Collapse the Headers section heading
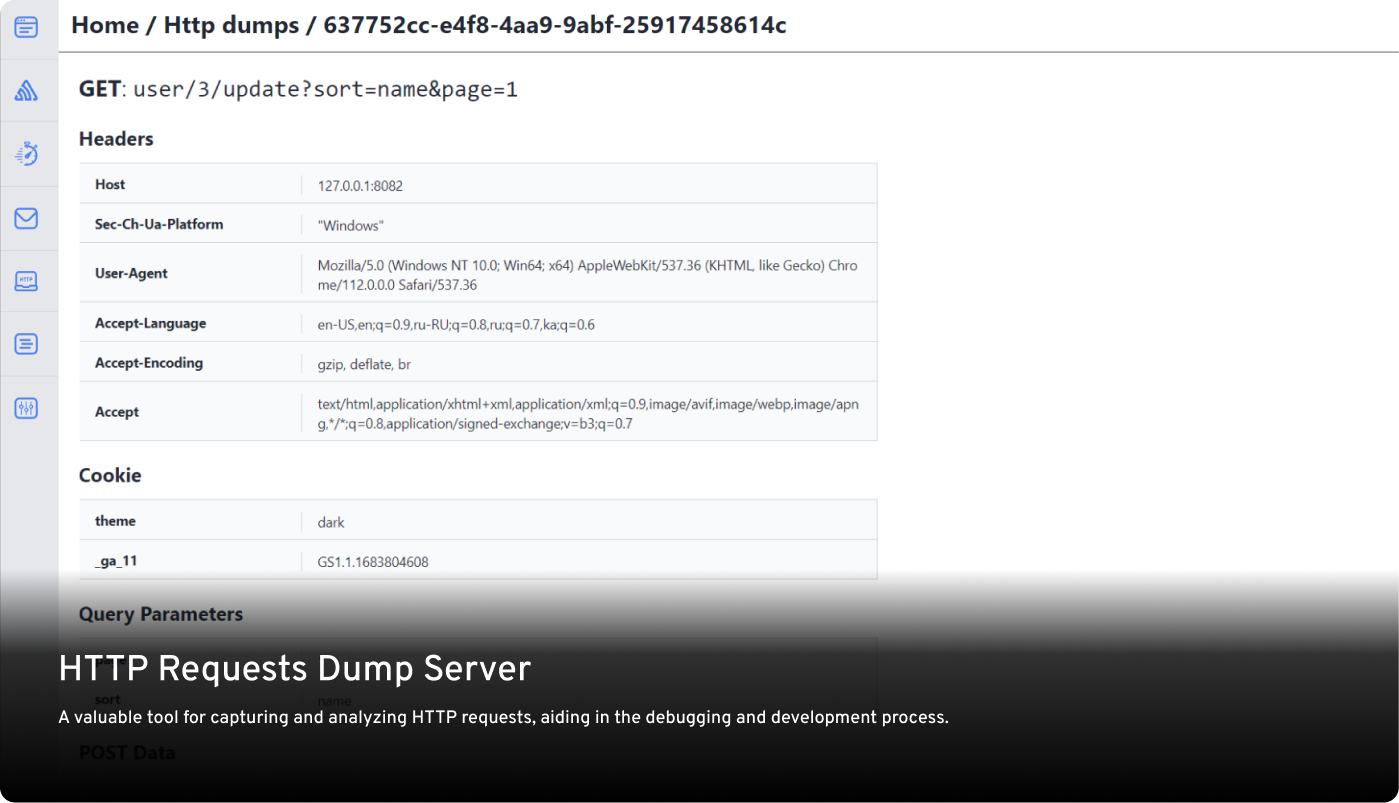Screen dimensions: 1399x803 pos(116,139)
